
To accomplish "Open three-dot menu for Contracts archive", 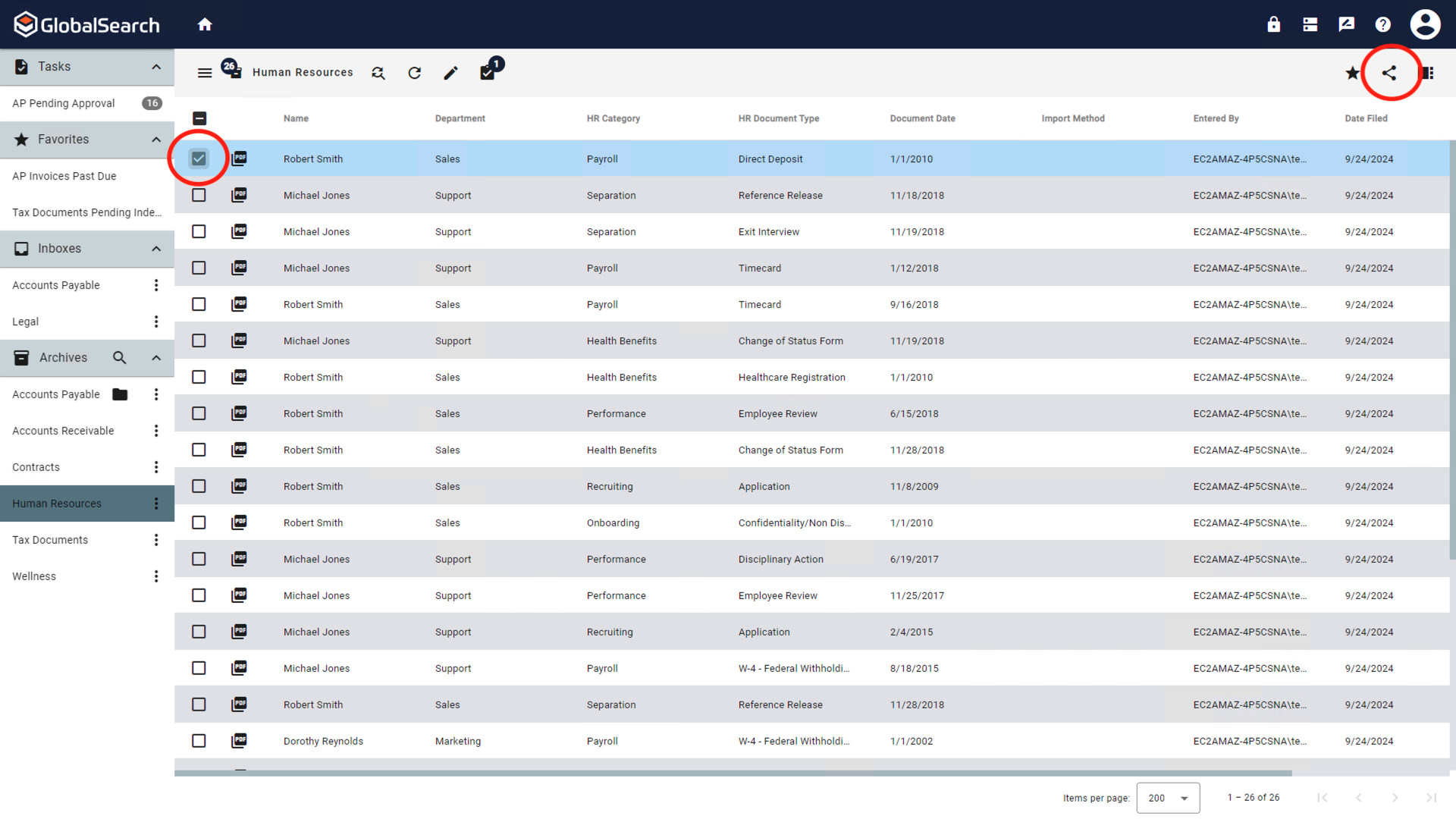I will point(156,467).
